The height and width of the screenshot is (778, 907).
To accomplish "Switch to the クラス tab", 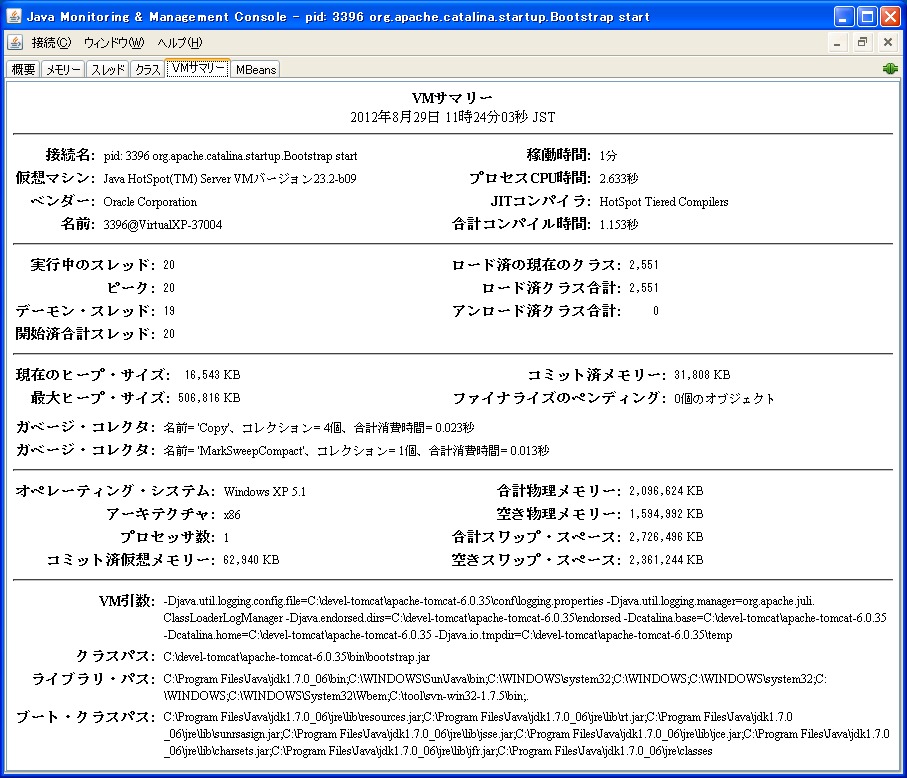I will pos(148,69).
